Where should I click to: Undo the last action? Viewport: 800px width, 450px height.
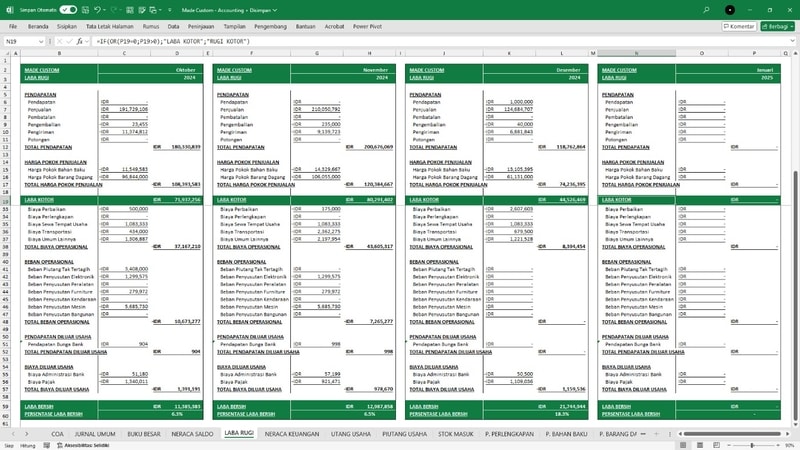[x=97, y=10]
